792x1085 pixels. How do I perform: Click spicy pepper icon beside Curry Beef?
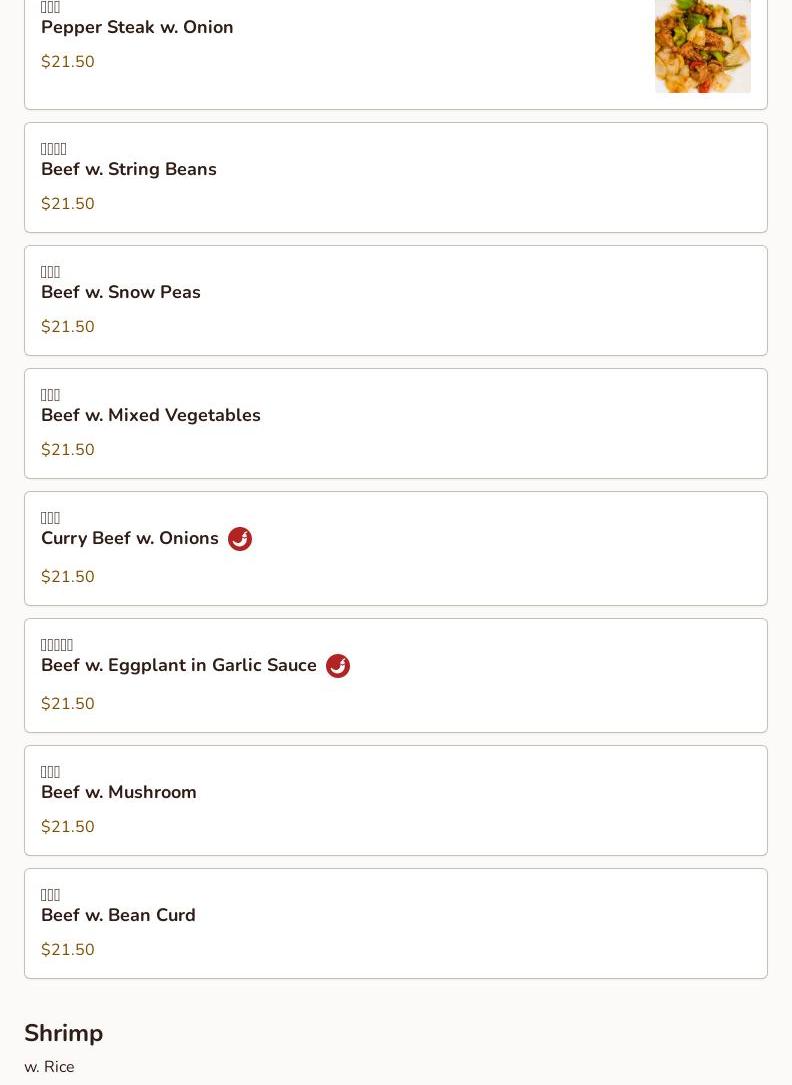pyautogui.click(x=240, y=539)
